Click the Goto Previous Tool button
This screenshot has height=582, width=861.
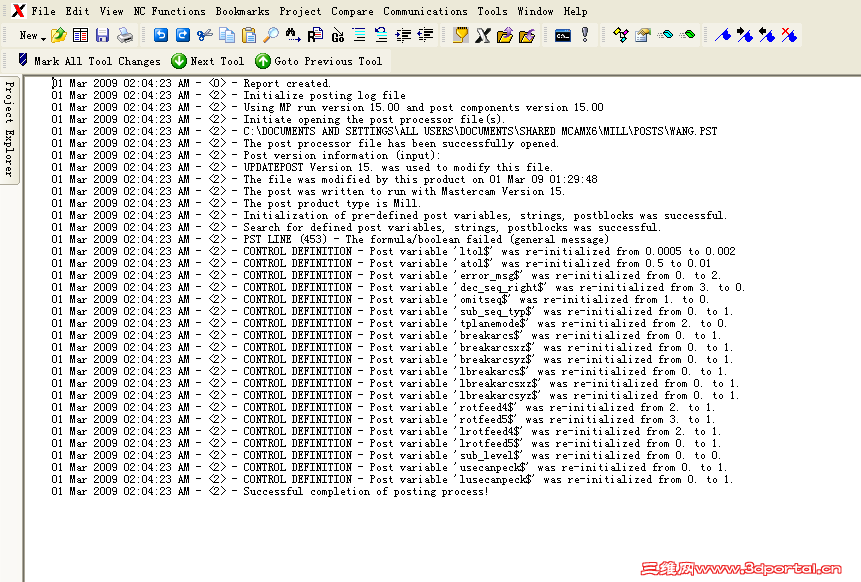pyautogui.click(x=320, y=59)
